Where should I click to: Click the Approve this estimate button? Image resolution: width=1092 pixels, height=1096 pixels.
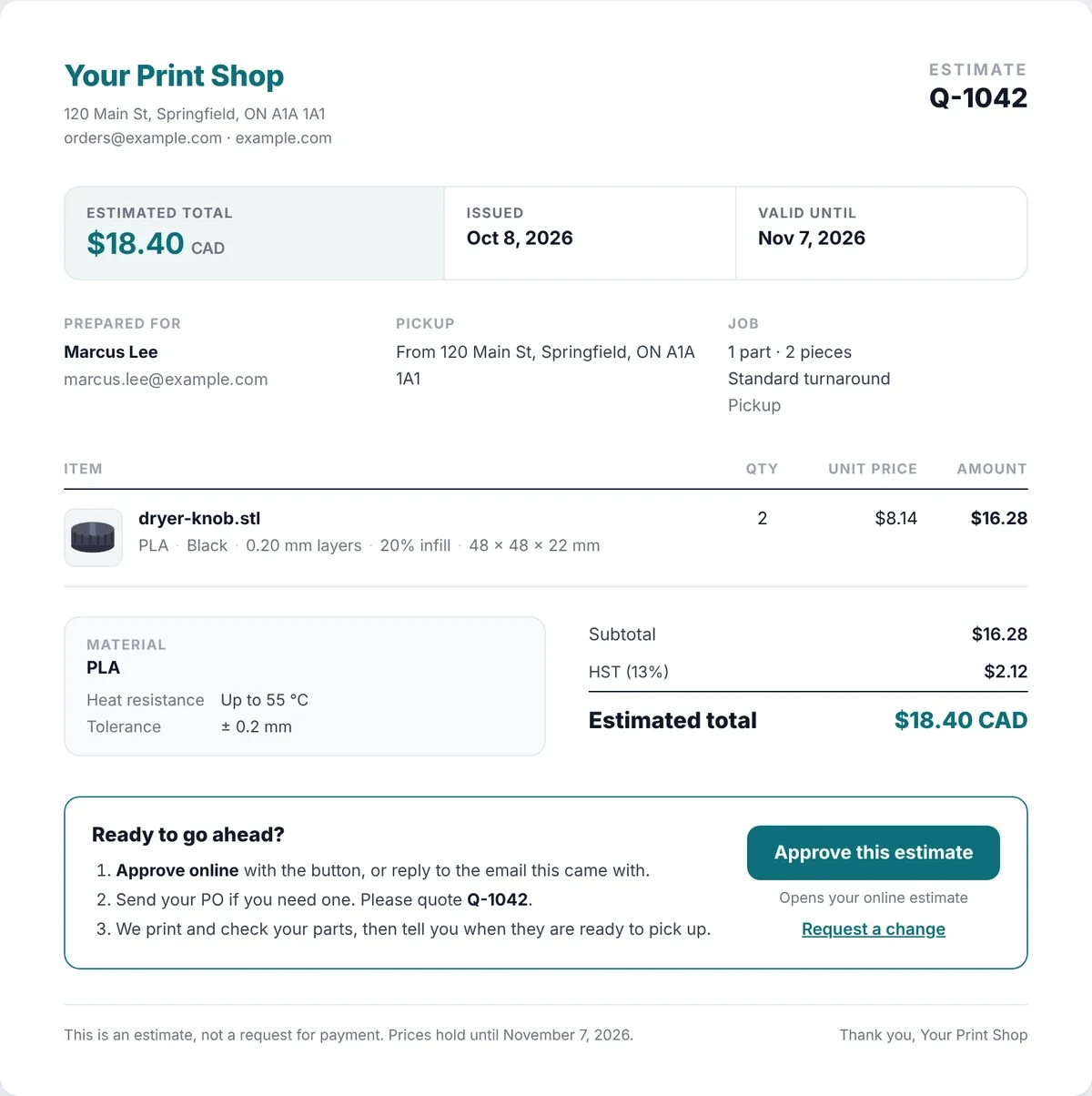[x=874, y=853]
